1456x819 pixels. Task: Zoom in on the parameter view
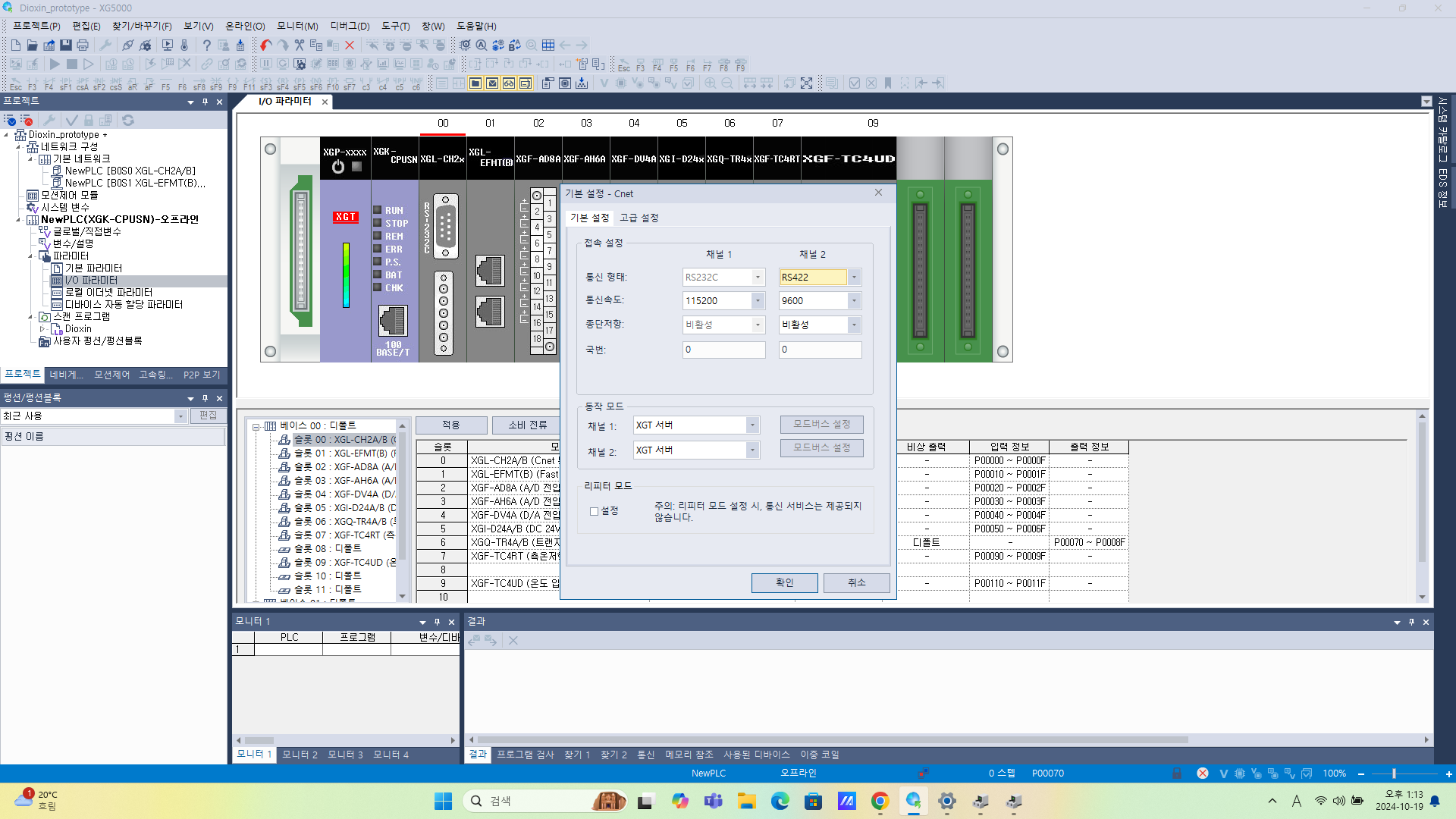[709, 83]
